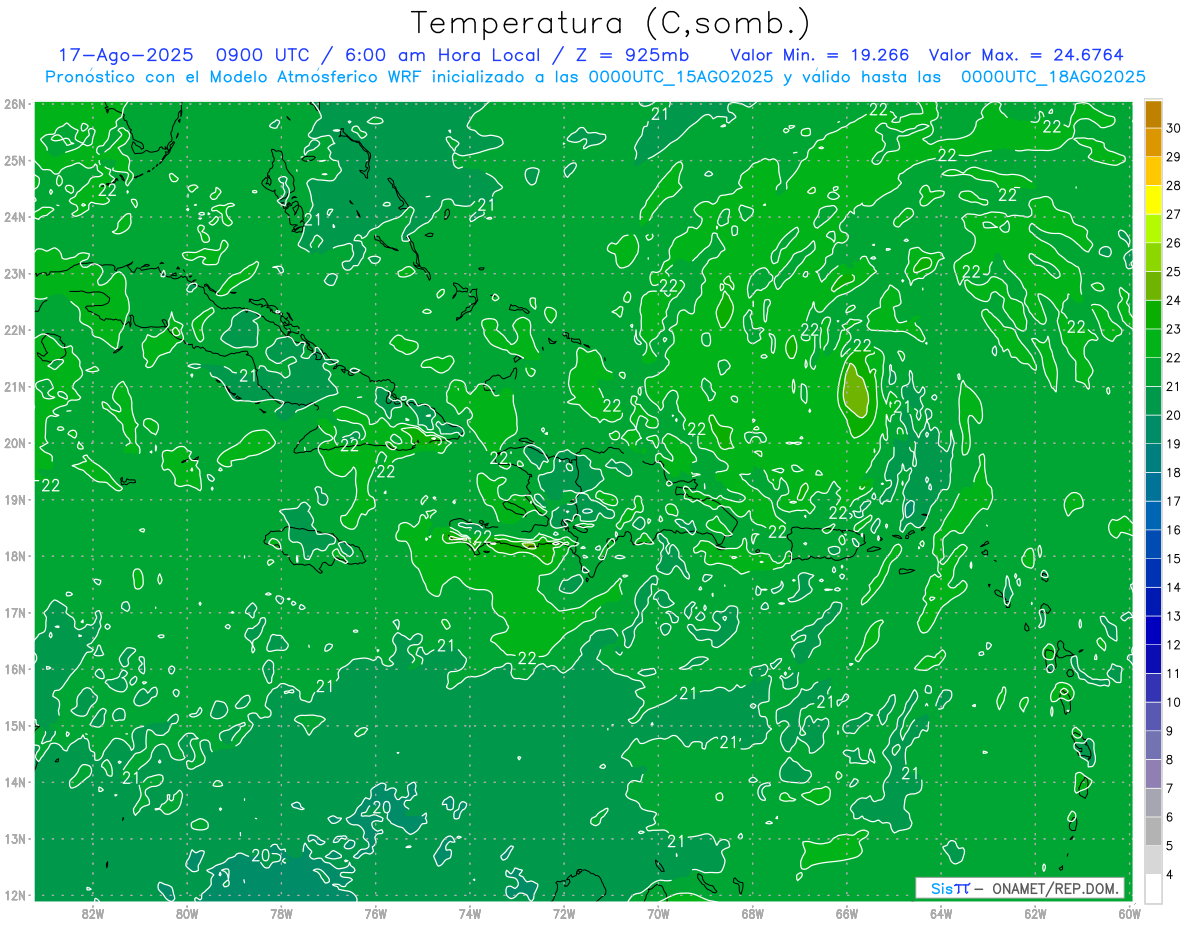
Task: Click the 74W longitude axis label
Action: coord(470,913)
